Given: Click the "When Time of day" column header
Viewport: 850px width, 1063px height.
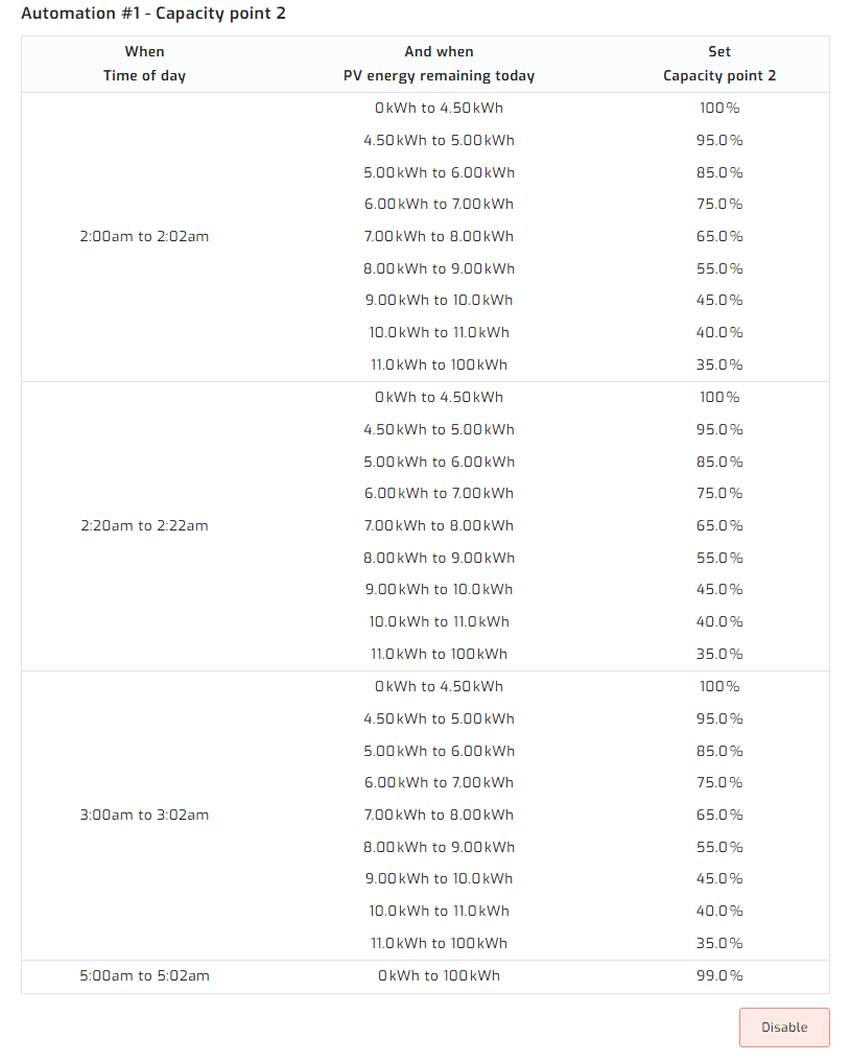Looking at the screenshot, I should pos(144,64).
